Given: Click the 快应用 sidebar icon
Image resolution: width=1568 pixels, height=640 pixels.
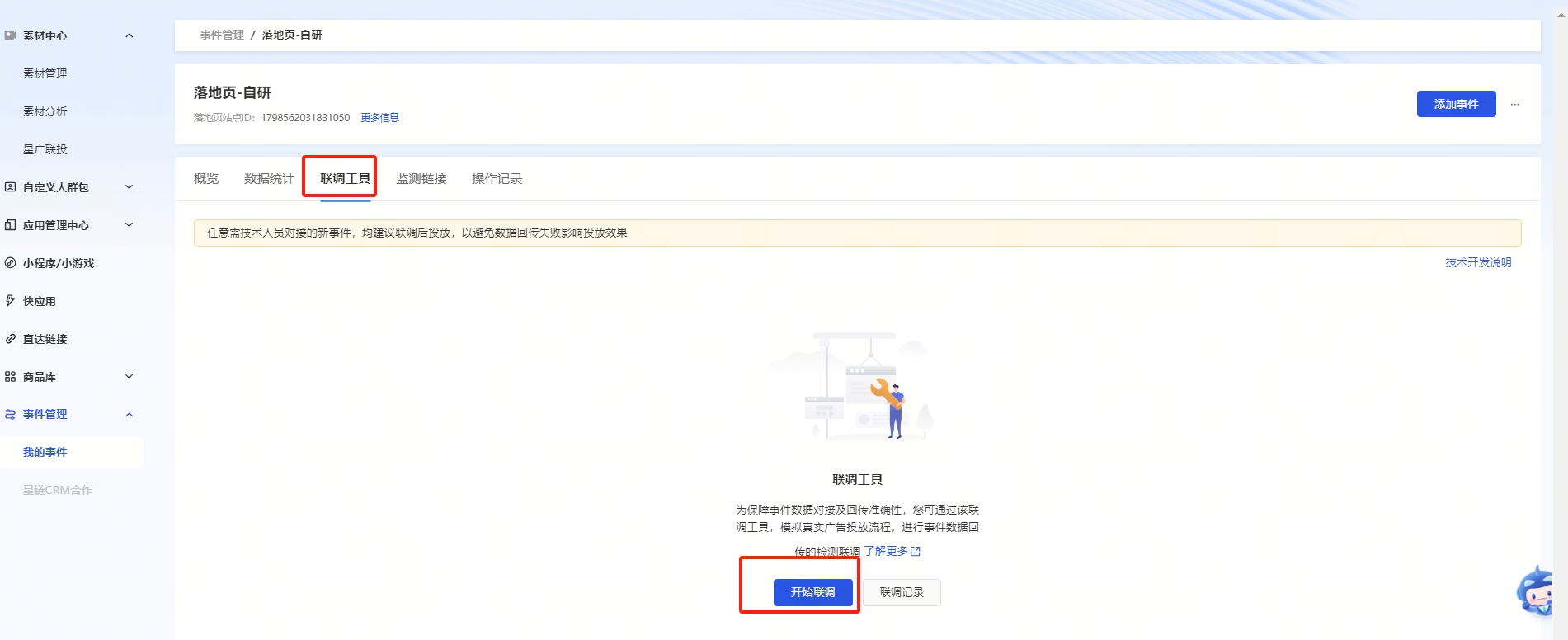Looking at the screenshot, I should coord(11,301).
